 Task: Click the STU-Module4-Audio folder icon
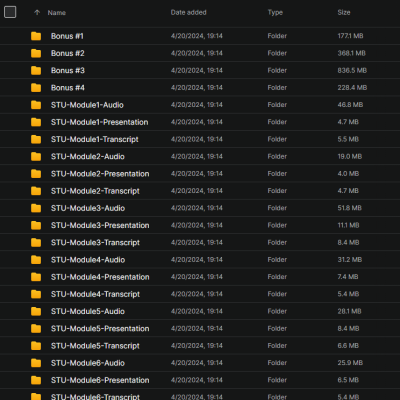[x=36, y=260]
